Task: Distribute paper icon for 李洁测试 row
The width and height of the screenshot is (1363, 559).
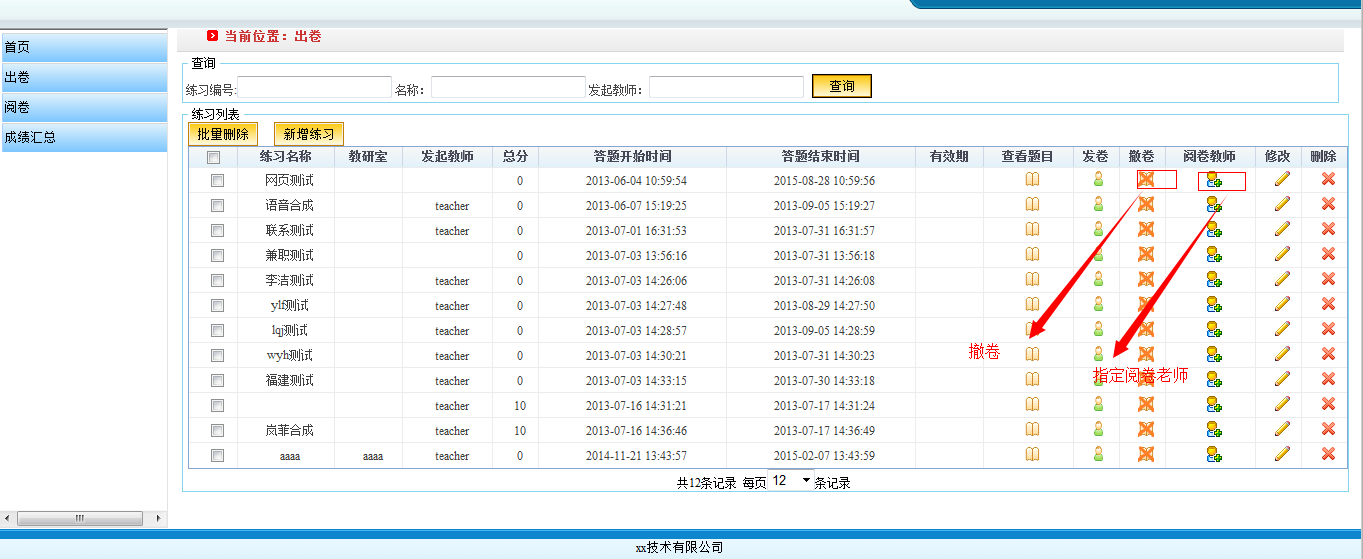Action: 1098,279
